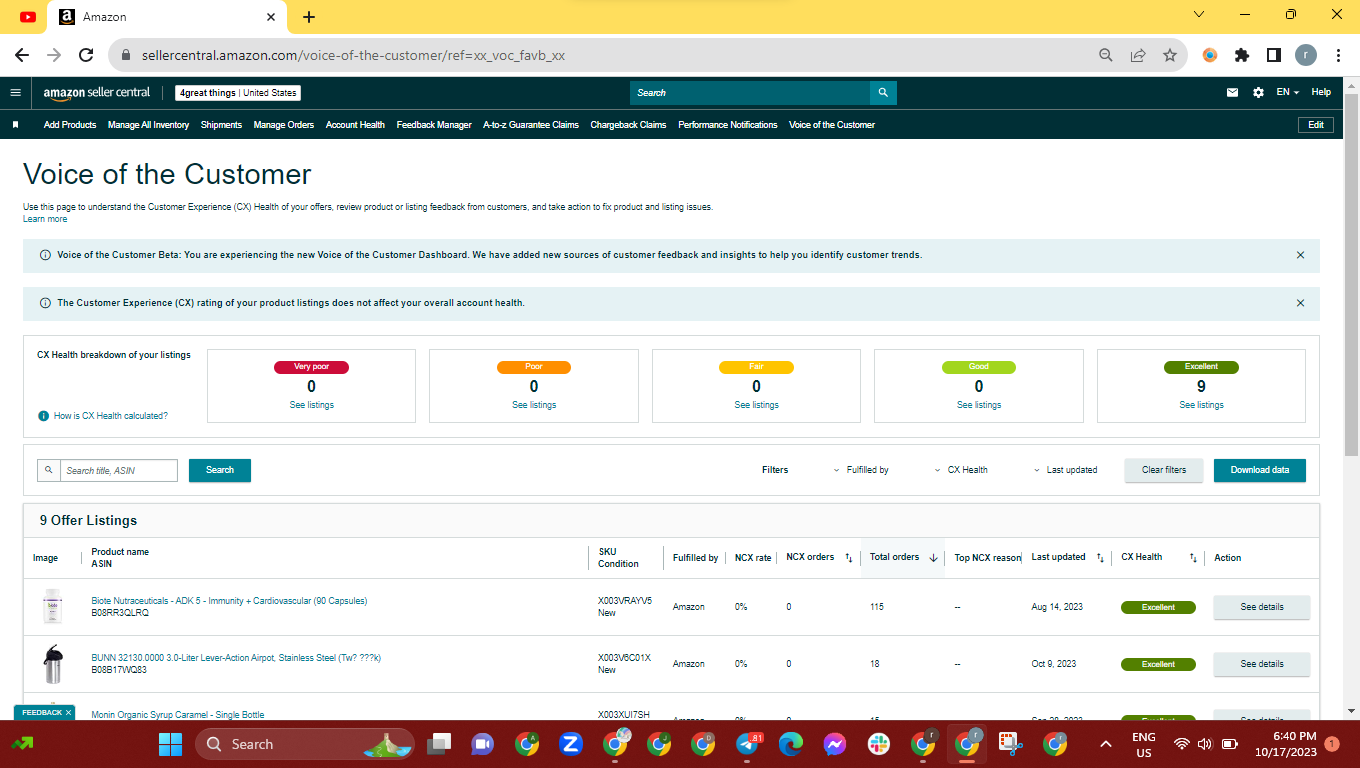Open Performance Notifications
The image size is (1360, 768).
click(728, 125)
